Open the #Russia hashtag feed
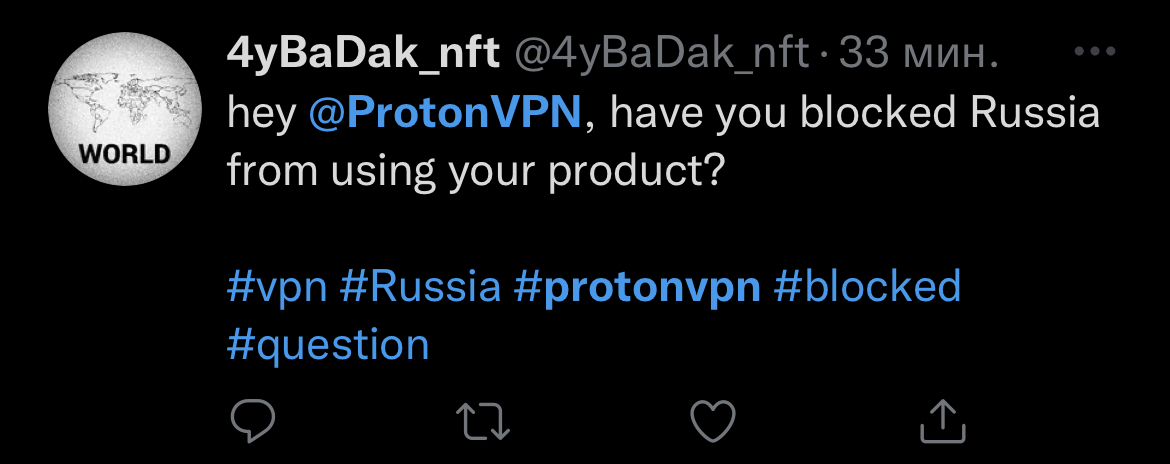 (420, 287)
